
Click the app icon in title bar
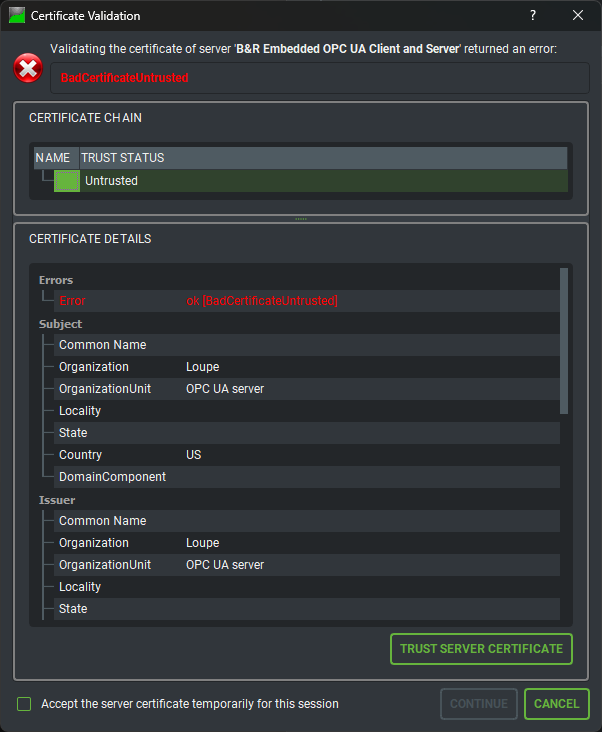[x=17, y=15]
